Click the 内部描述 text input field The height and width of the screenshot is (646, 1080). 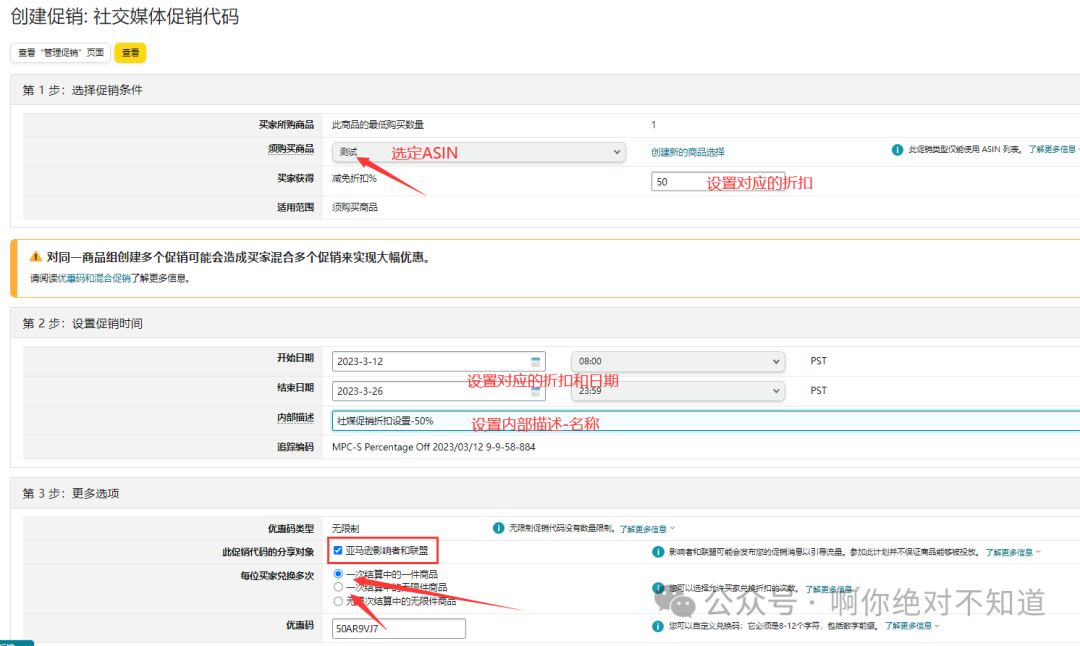coord(700,421)
